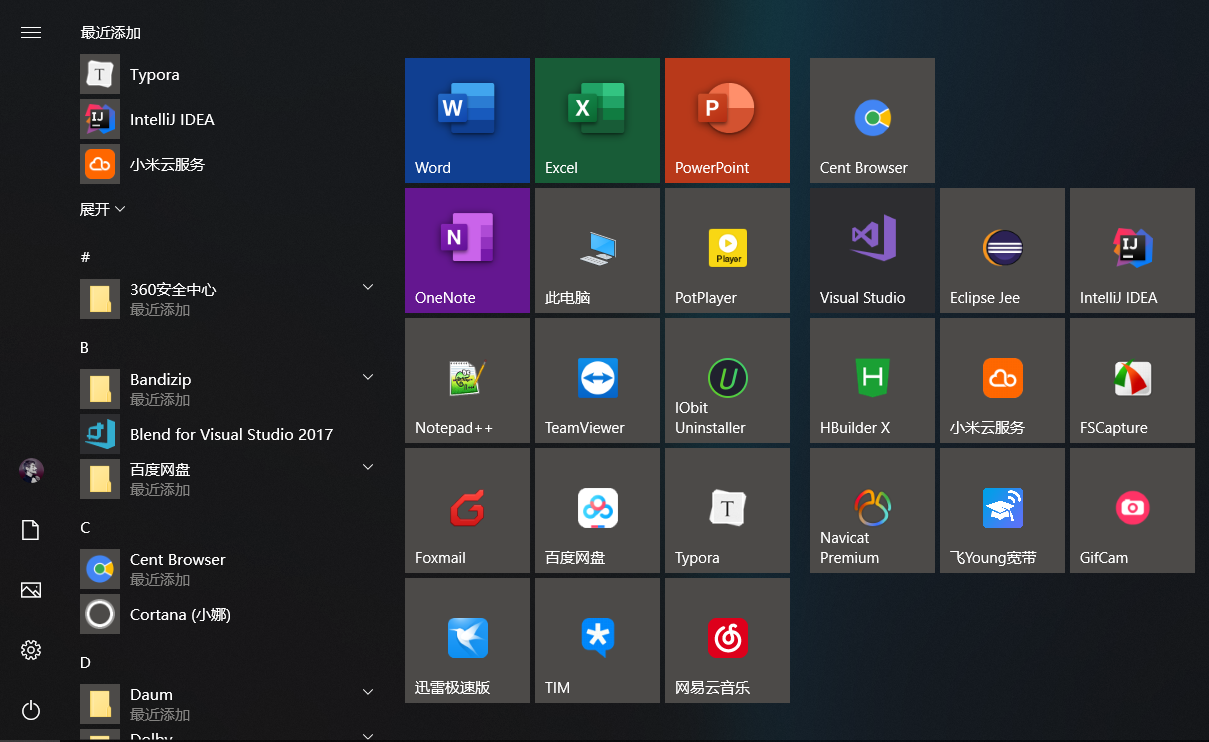1209x742 pixels.
Task: Open the HBuilder X tile
Action: [x=872, y=380]
